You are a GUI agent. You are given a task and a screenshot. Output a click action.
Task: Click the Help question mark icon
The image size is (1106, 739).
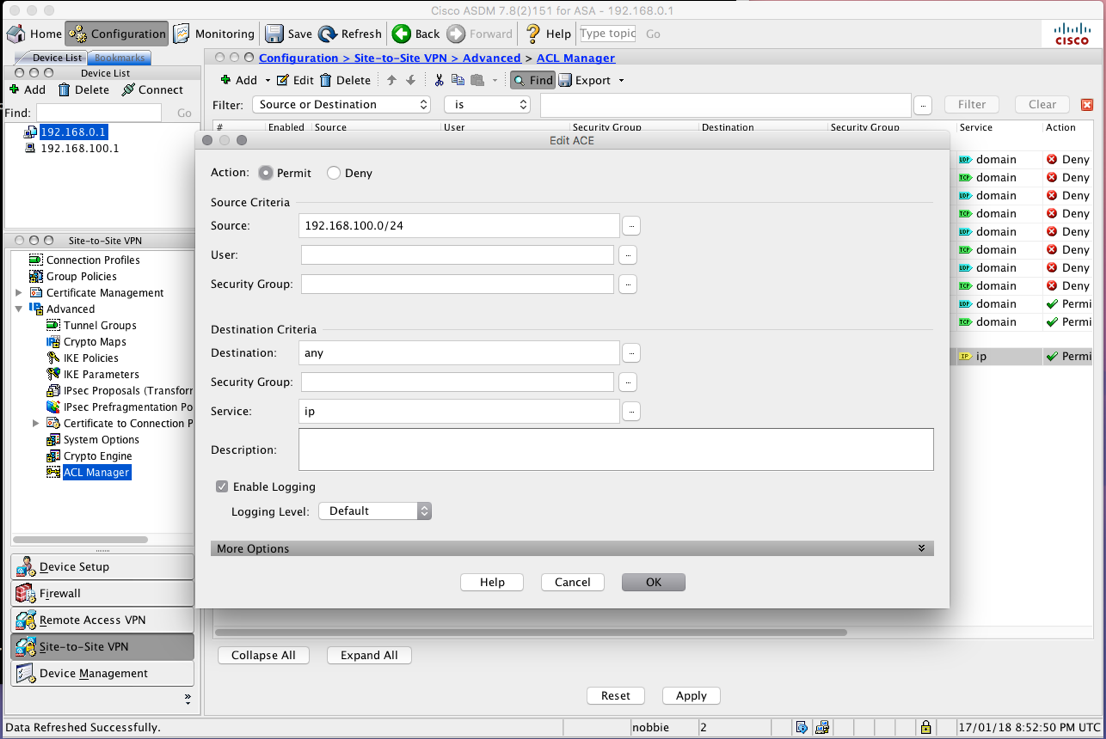(x=533, y=34)
